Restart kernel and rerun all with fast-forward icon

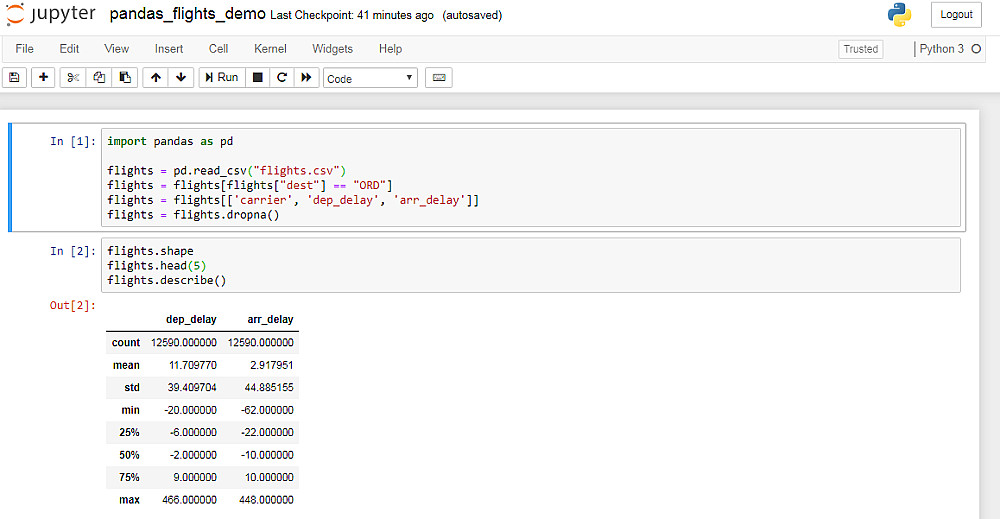click(x=306, y=78)
